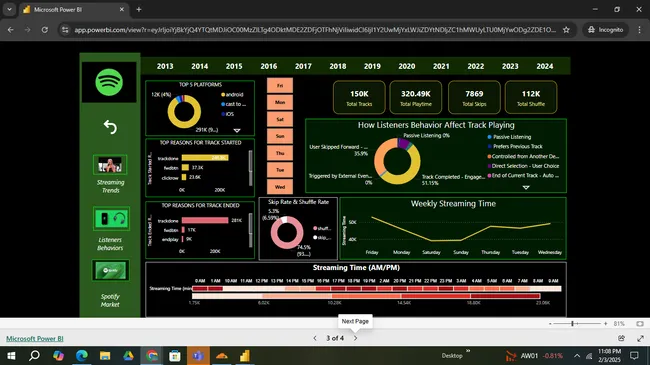Open the Spotify Market page thumbnail

(x=110, y=270)
